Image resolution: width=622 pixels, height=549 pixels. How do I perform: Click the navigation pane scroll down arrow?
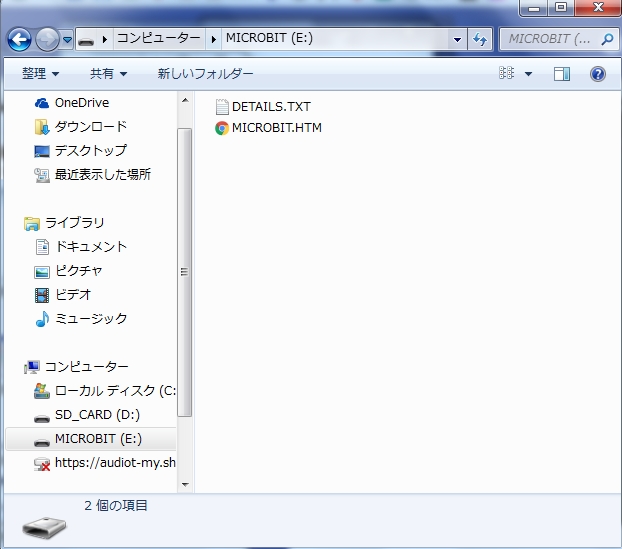(x=185, y=484)
